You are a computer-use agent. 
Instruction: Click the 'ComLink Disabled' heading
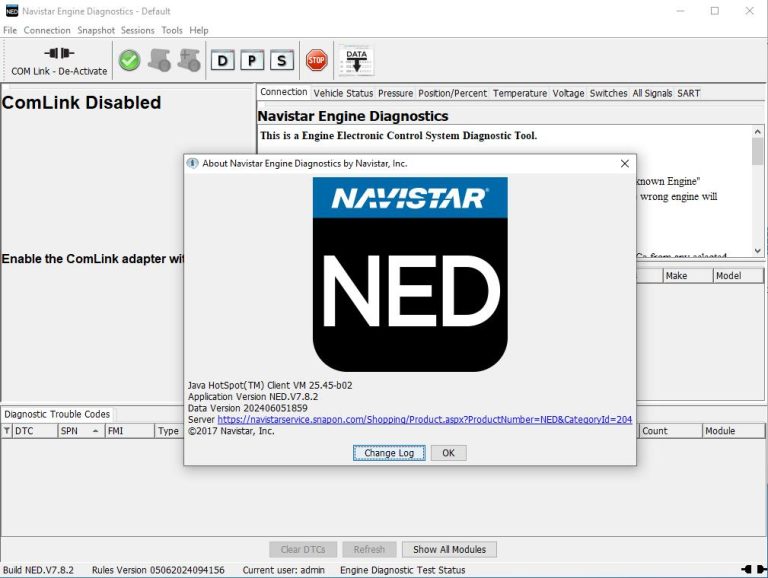click(x=81, y=103)
